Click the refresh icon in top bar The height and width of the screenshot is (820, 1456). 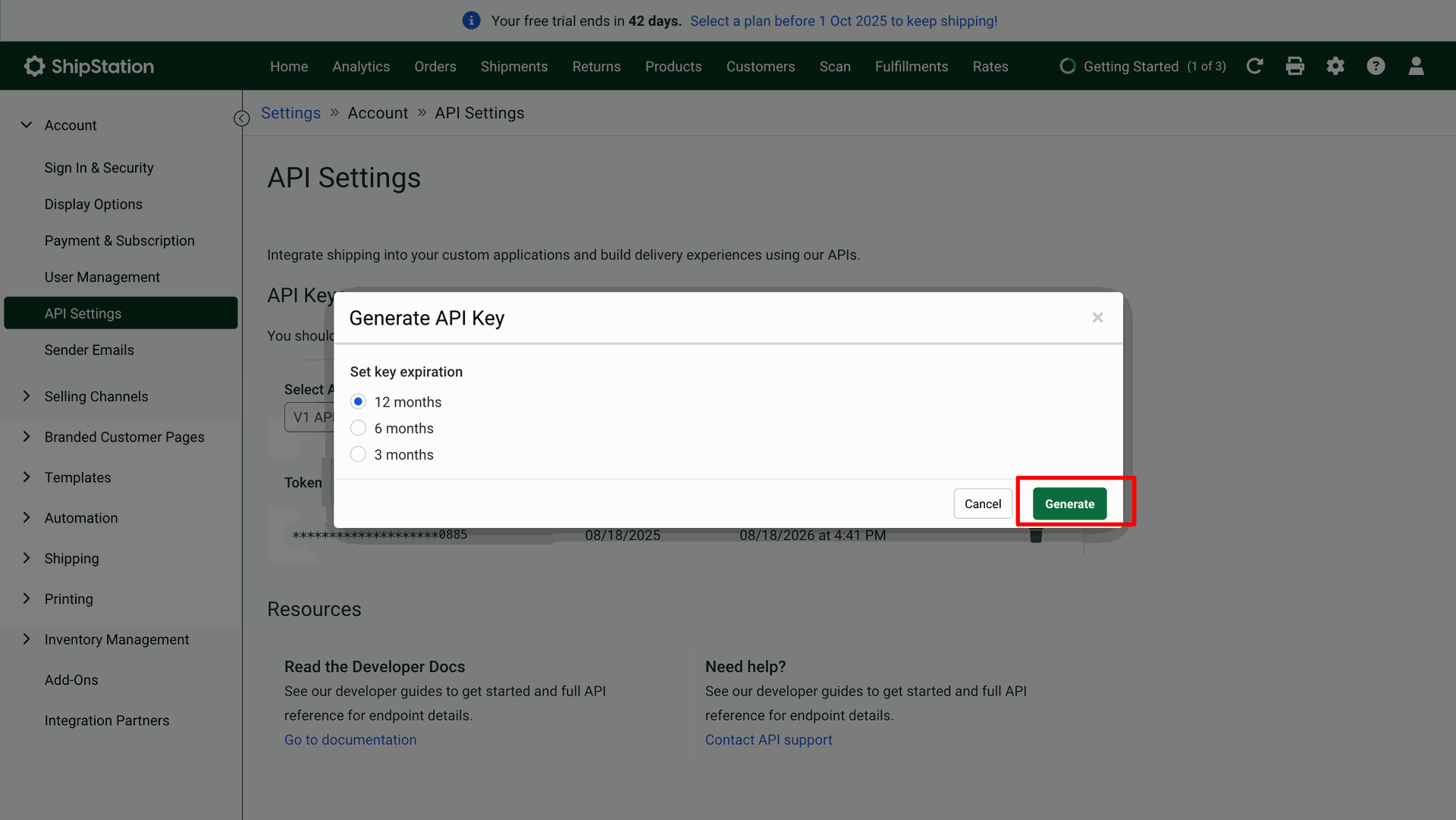click(1254, 66)
